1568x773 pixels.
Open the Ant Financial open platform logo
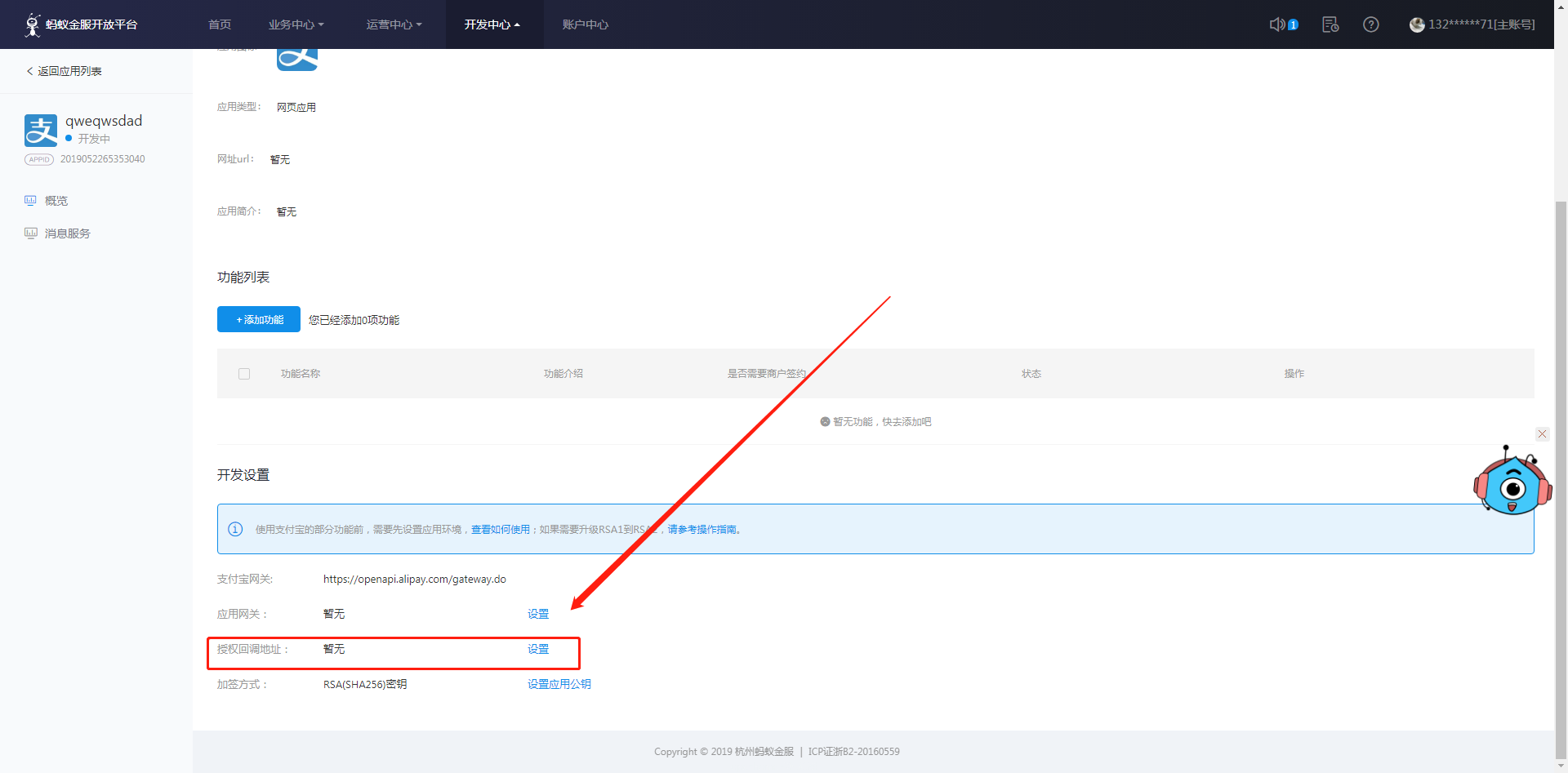click(x=81, y=24)
